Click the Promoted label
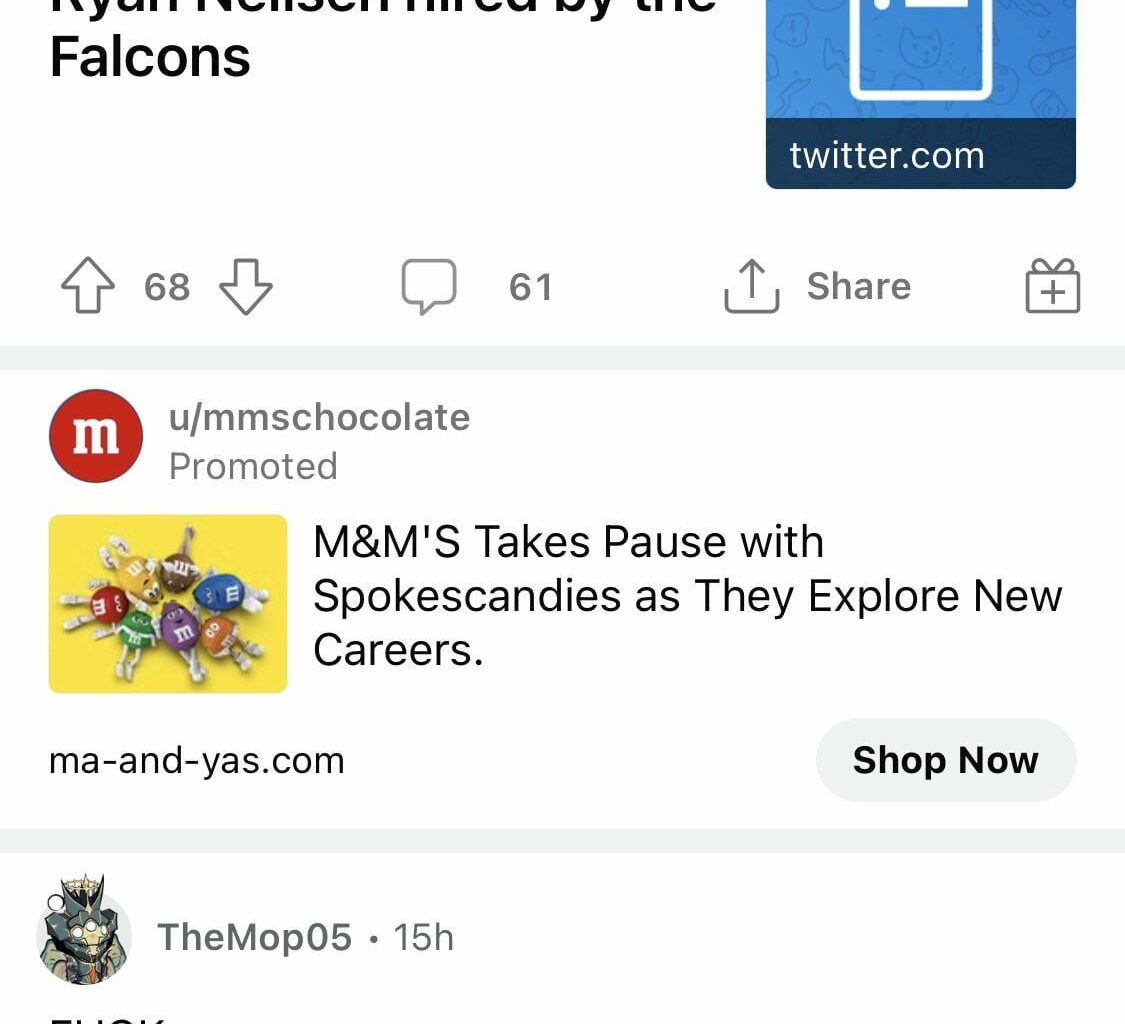 (253, 466)
